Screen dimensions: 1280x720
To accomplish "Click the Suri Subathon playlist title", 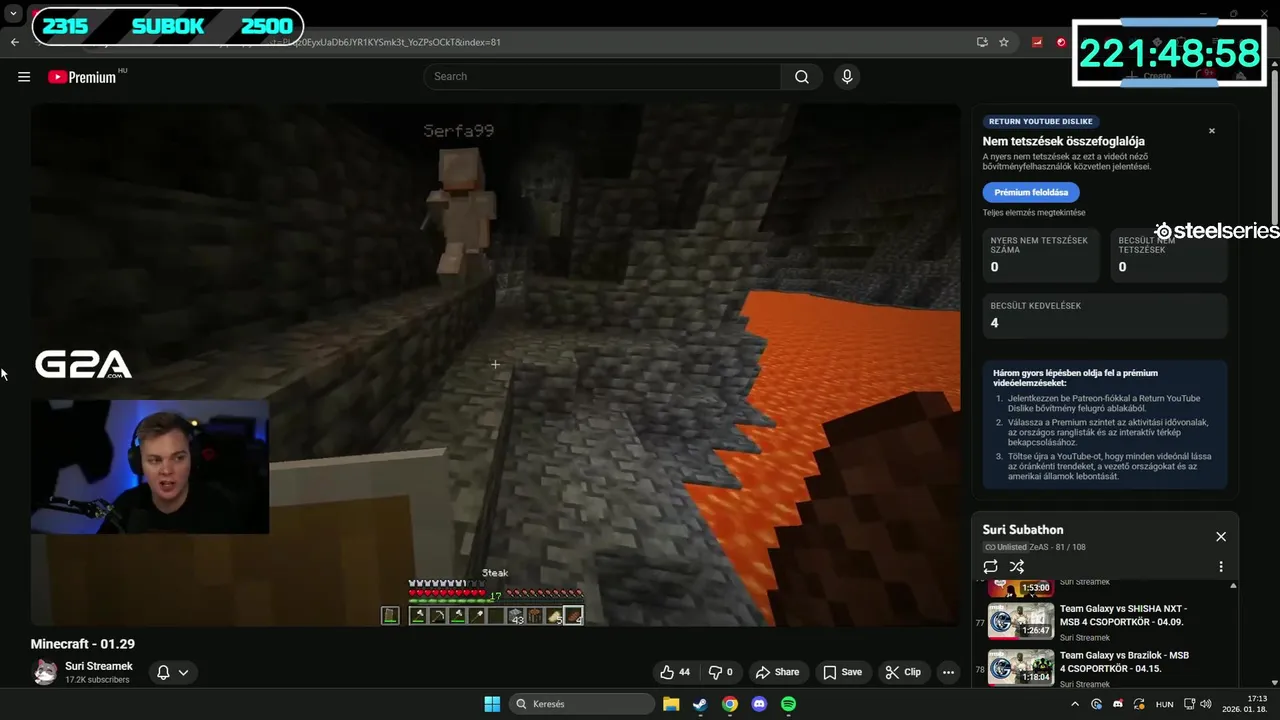I will pos(1023,530).
